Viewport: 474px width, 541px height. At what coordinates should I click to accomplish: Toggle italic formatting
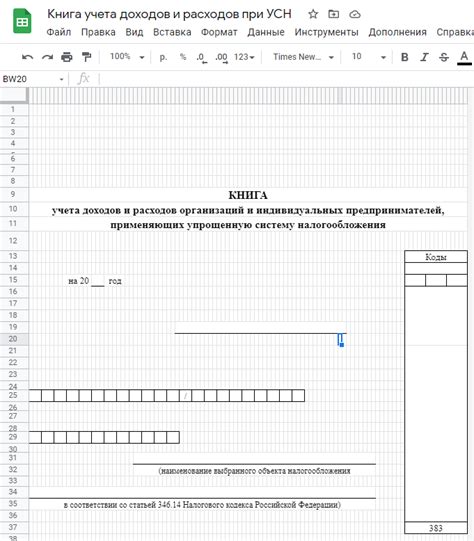pos(424,57)
